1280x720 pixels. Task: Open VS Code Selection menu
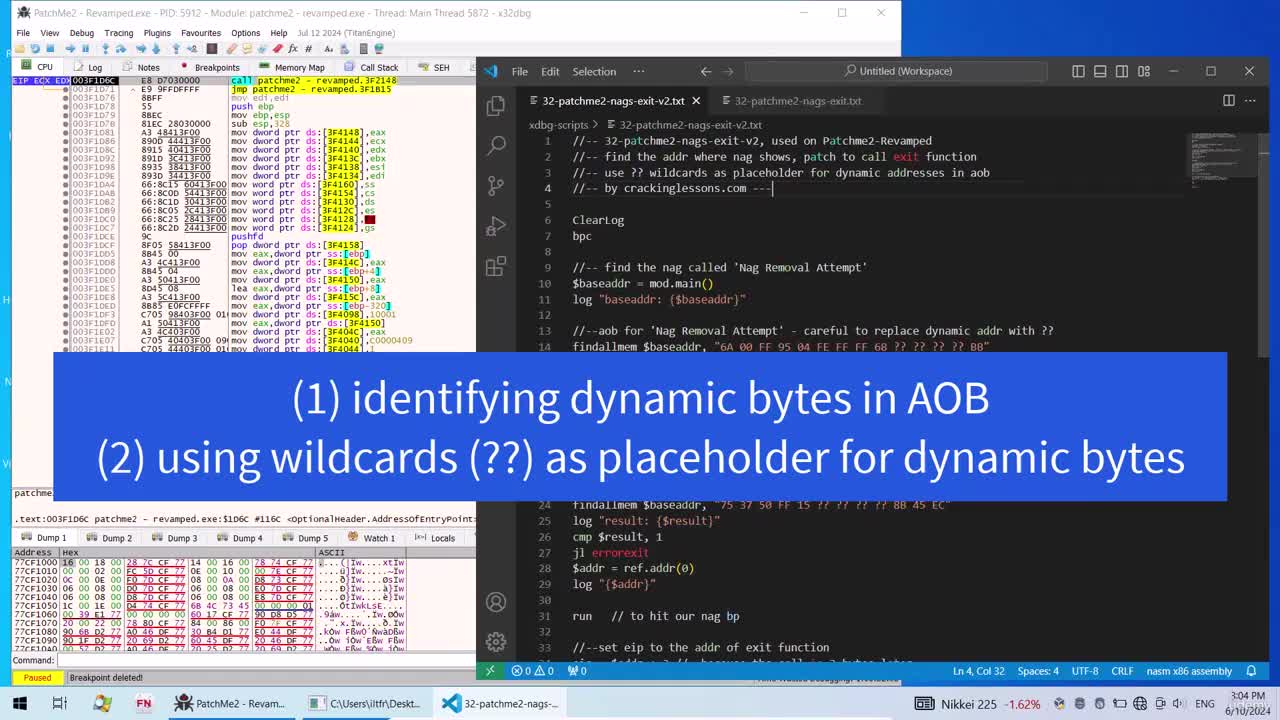pyautogui.click(x=594, y=71)
